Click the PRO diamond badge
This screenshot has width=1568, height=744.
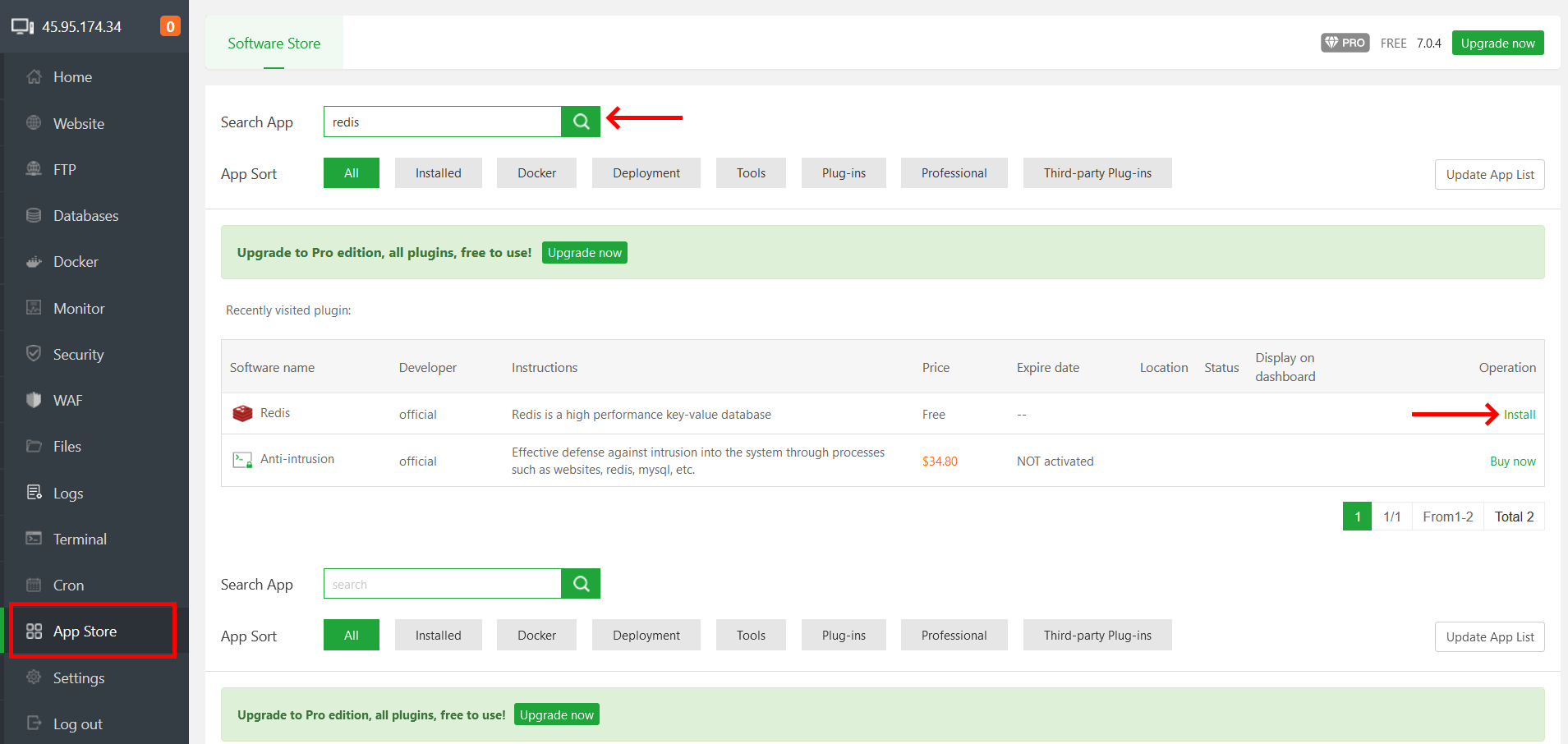(x=1345, y=43)
